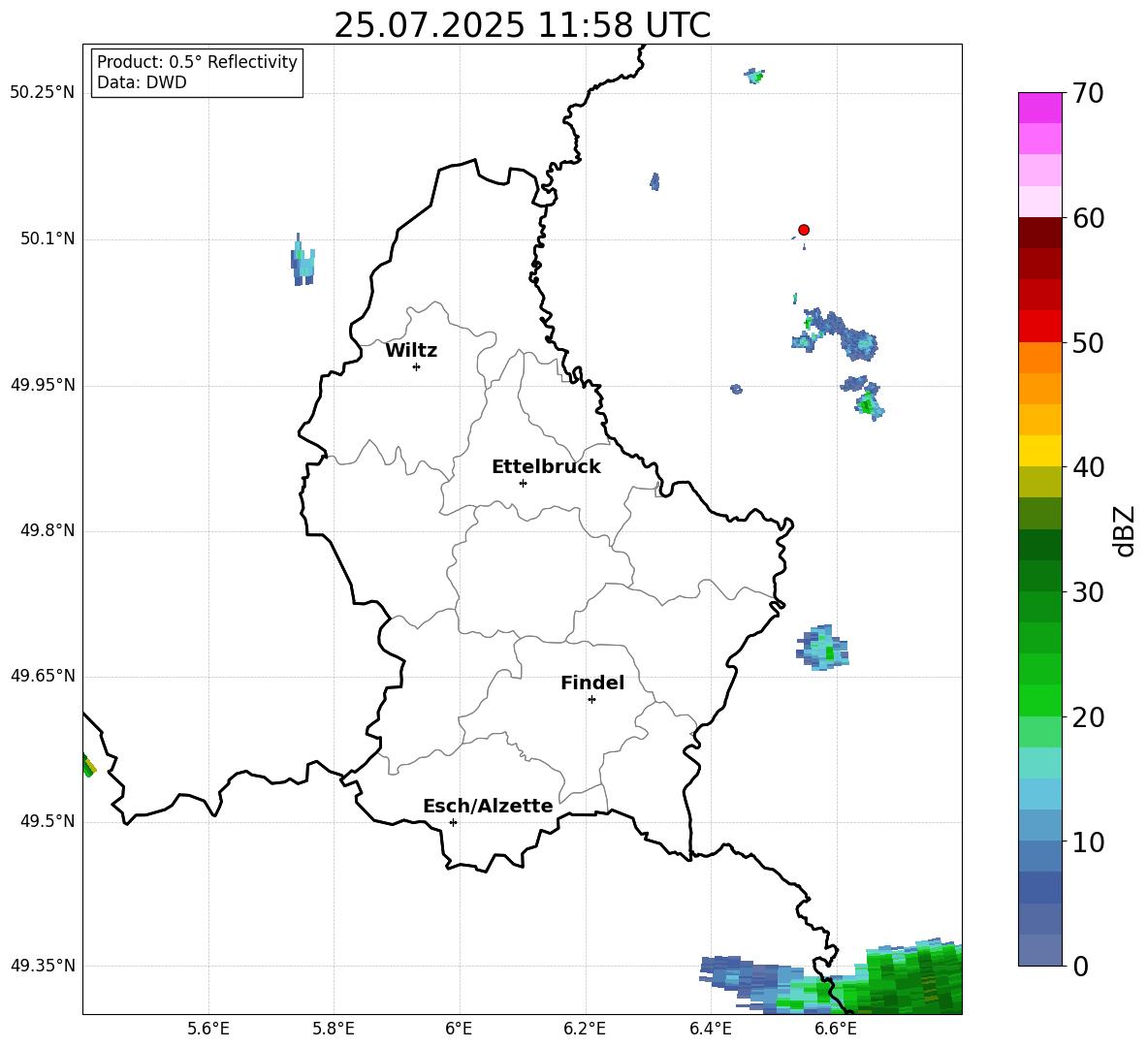Screen dimensions: 1148x1048
Task: Click the Ettelbruck station cross marker
Action: coord(523,483)
